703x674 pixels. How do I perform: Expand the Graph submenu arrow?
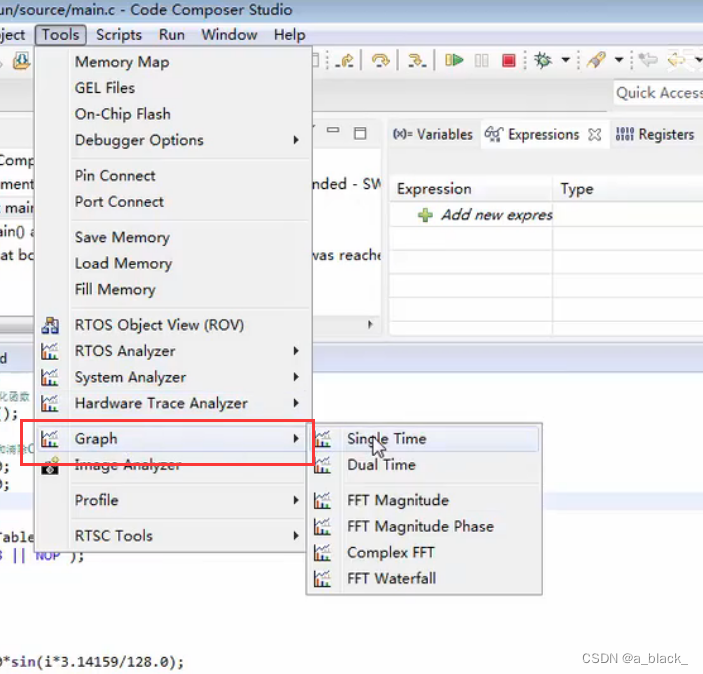point(296,438)
